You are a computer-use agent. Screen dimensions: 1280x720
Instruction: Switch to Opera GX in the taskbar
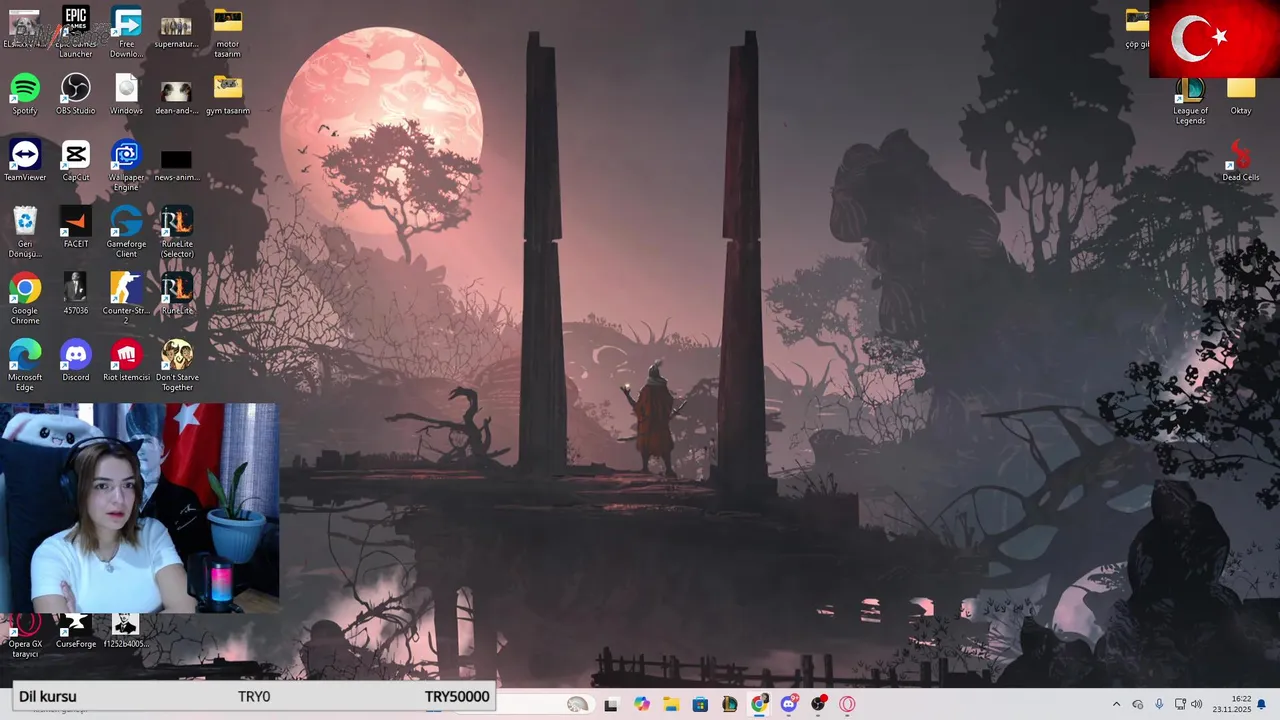pyautogui.click(x=848, y=704)
